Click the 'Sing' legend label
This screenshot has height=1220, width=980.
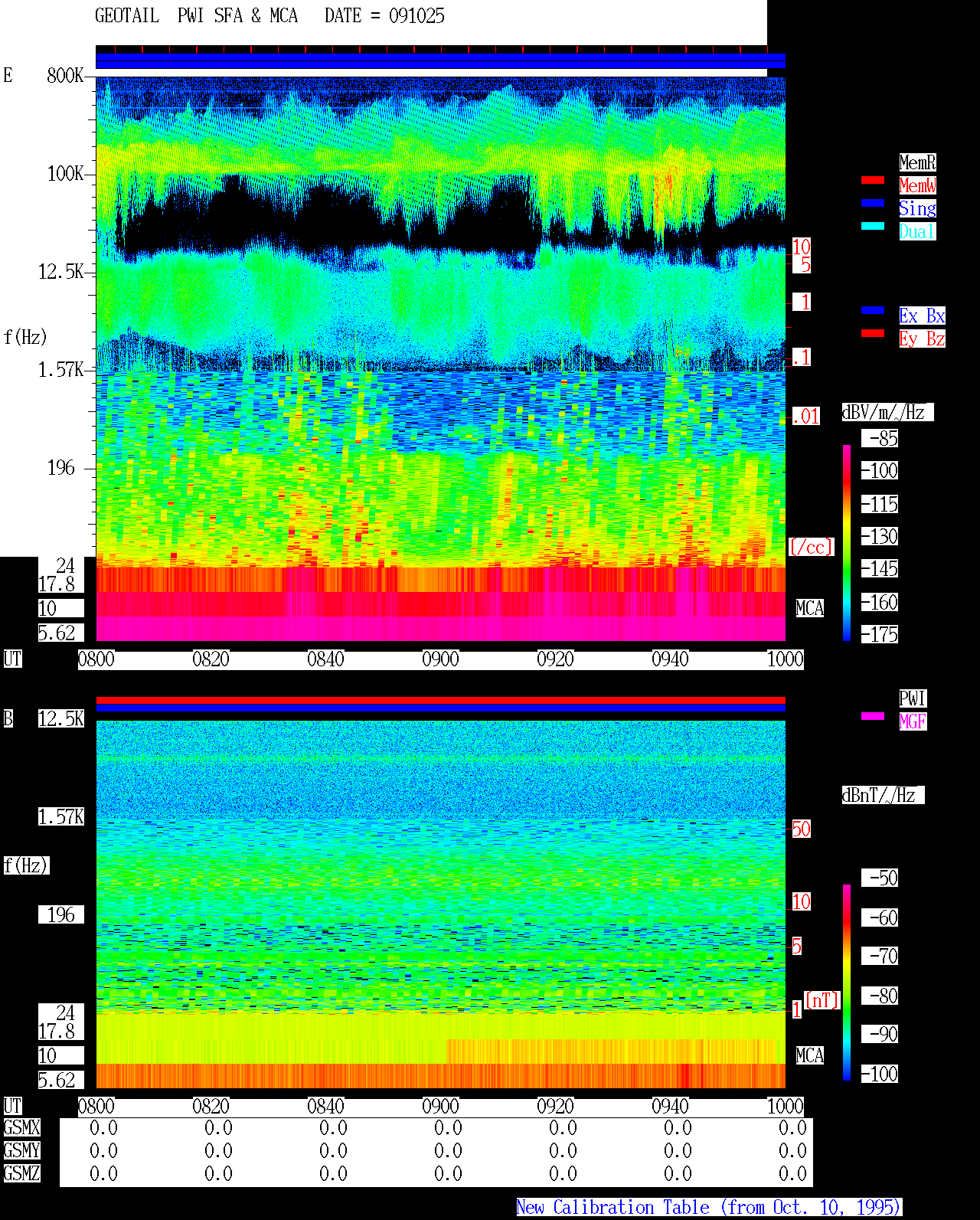(917, 208)
